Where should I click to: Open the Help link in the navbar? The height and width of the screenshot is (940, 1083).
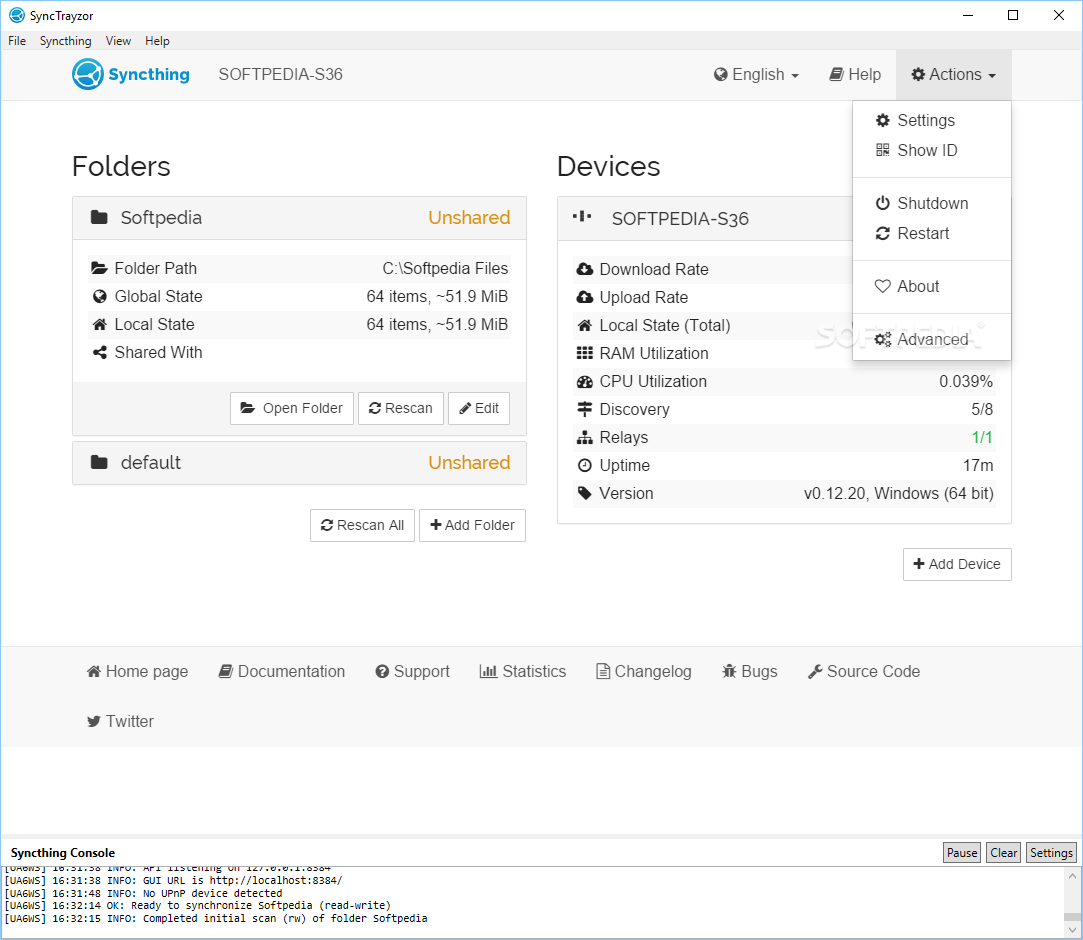pyautogui.click(x=855, y=75)
